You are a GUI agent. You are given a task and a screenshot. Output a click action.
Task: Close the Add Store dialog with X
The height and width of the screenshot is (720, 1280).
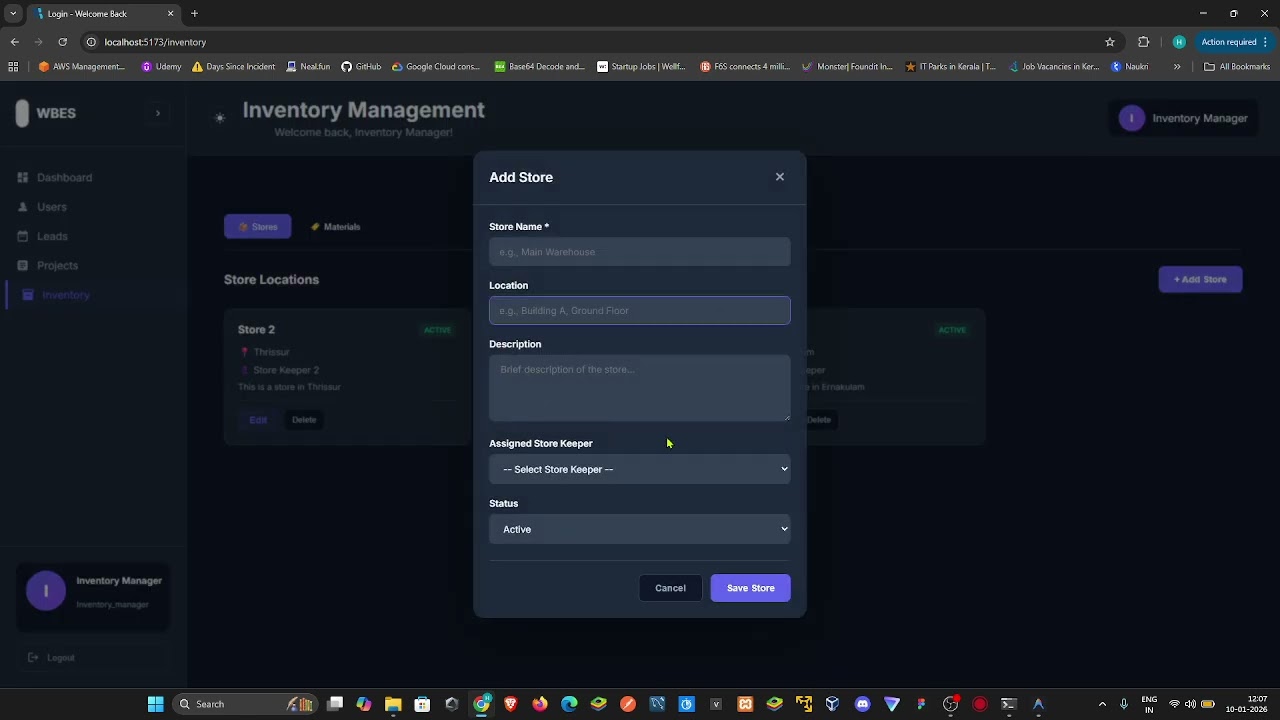[780, 177]
